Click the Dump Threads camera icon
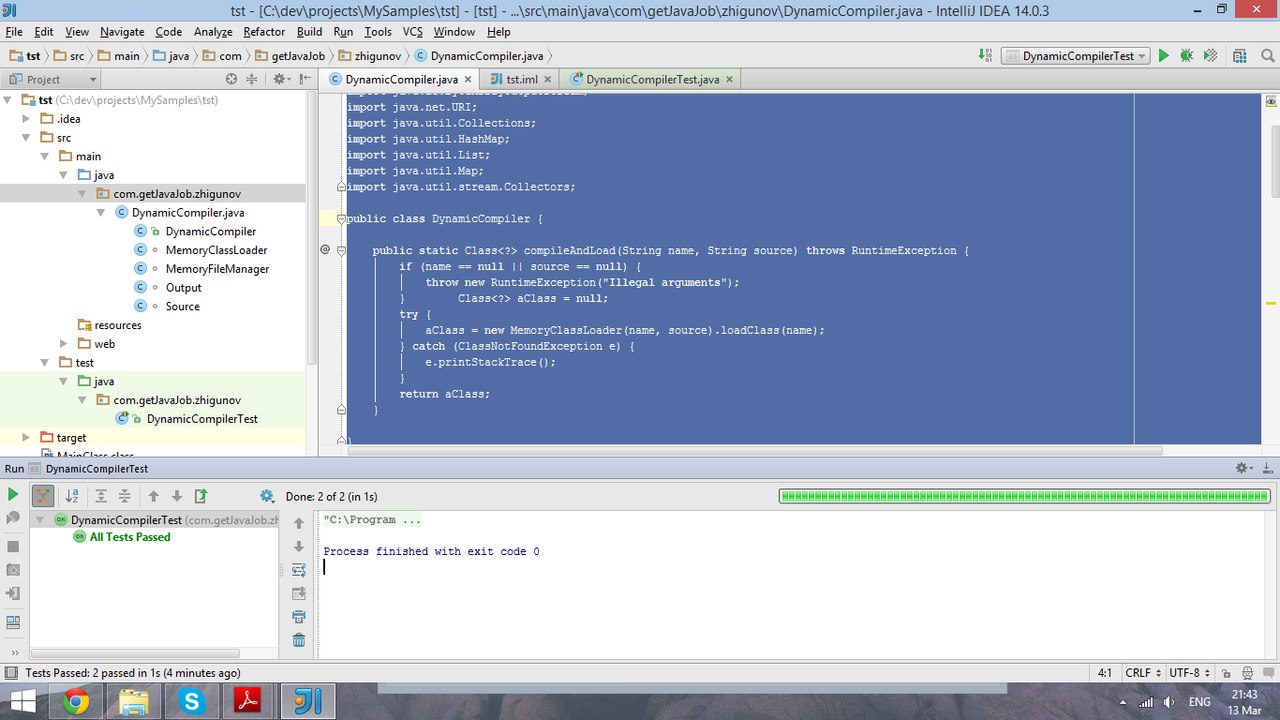 click(x=13, y=570)
